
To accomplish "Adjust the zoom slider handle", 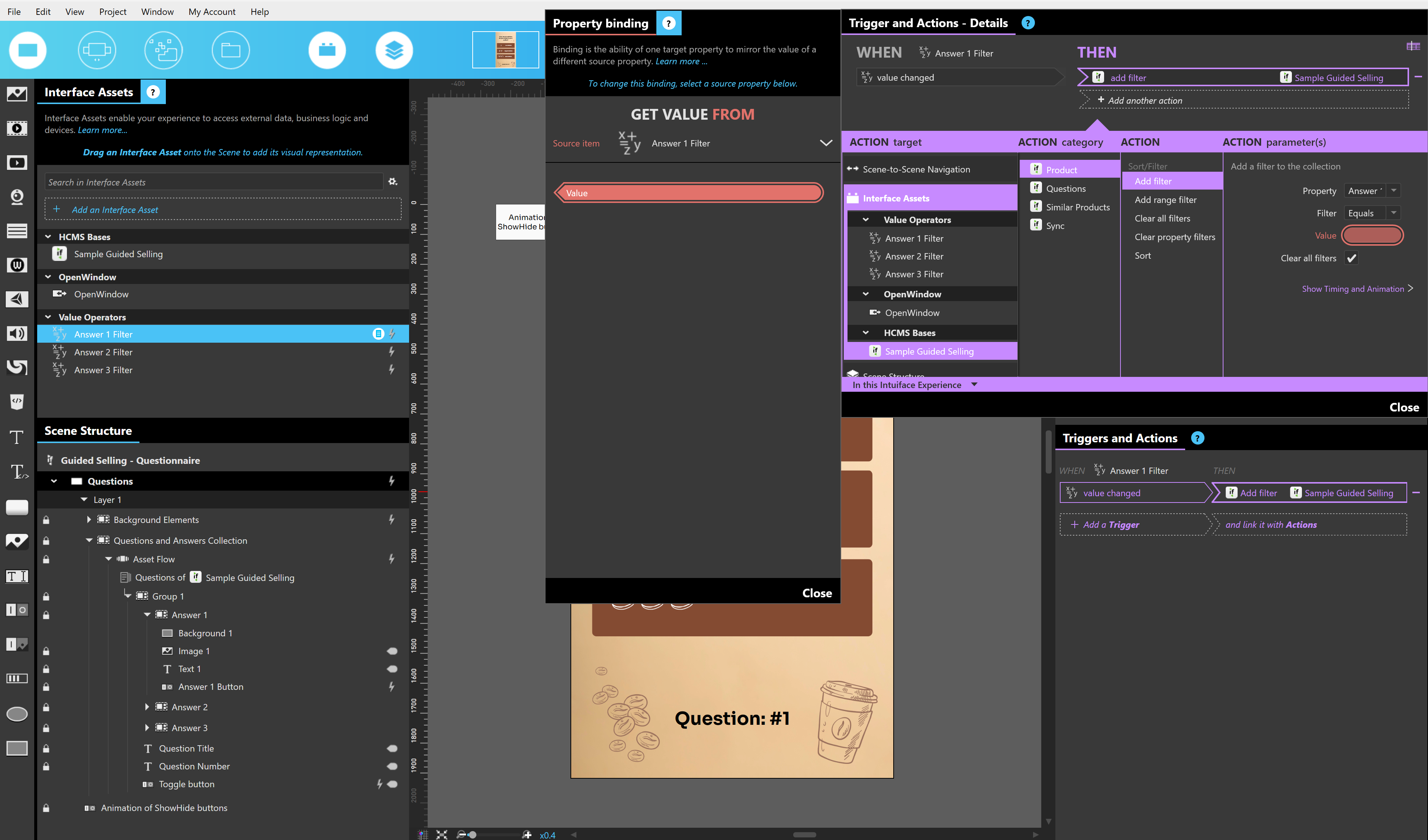I will [x=473, y=834].
